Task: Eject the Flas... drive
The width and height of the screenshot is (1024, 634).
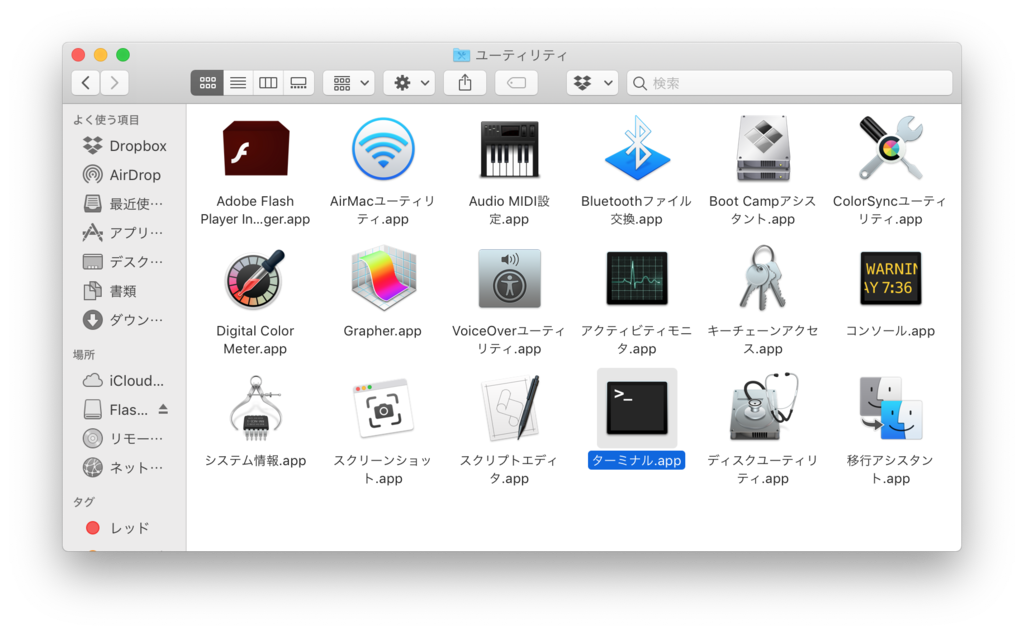Action: click(163, 409)
